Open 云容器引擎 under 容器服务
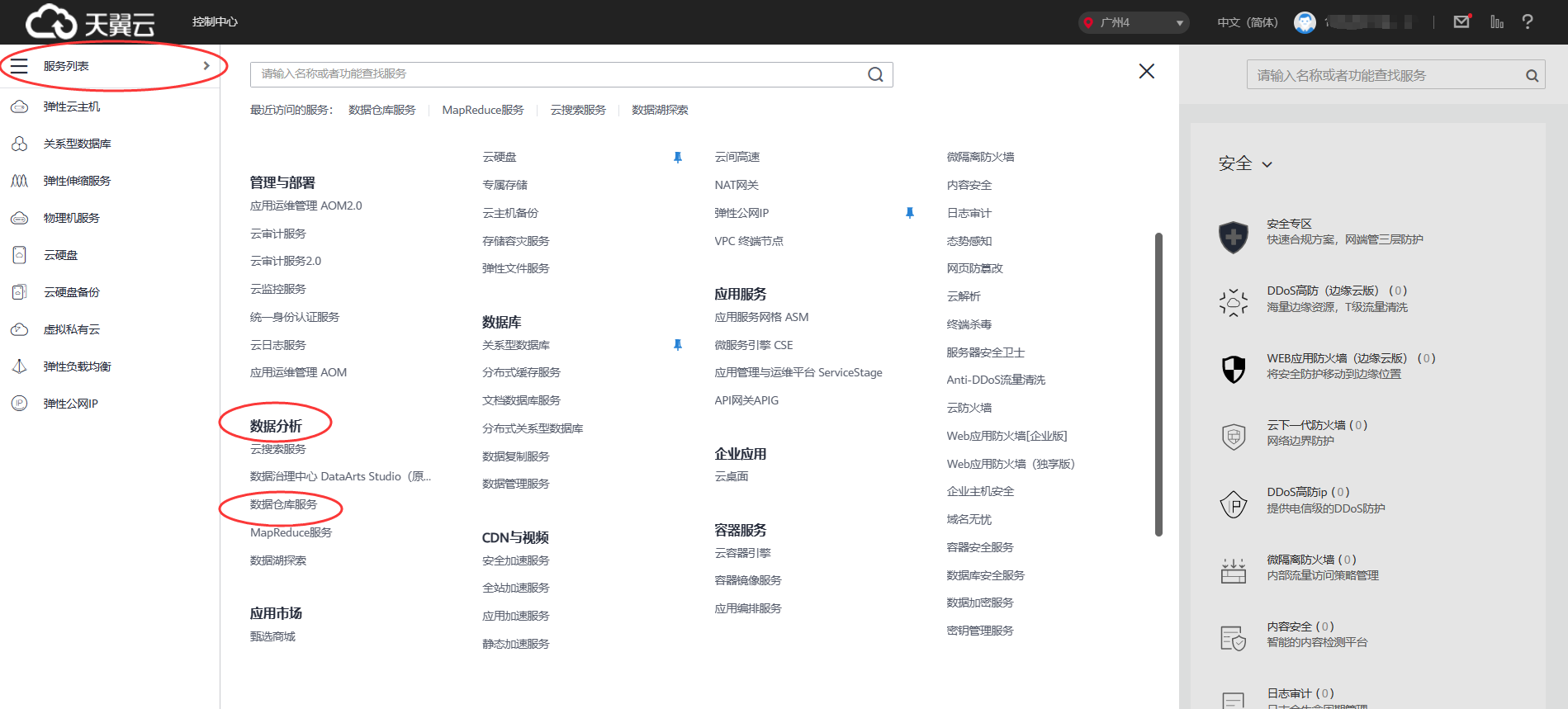 [742, 553]
